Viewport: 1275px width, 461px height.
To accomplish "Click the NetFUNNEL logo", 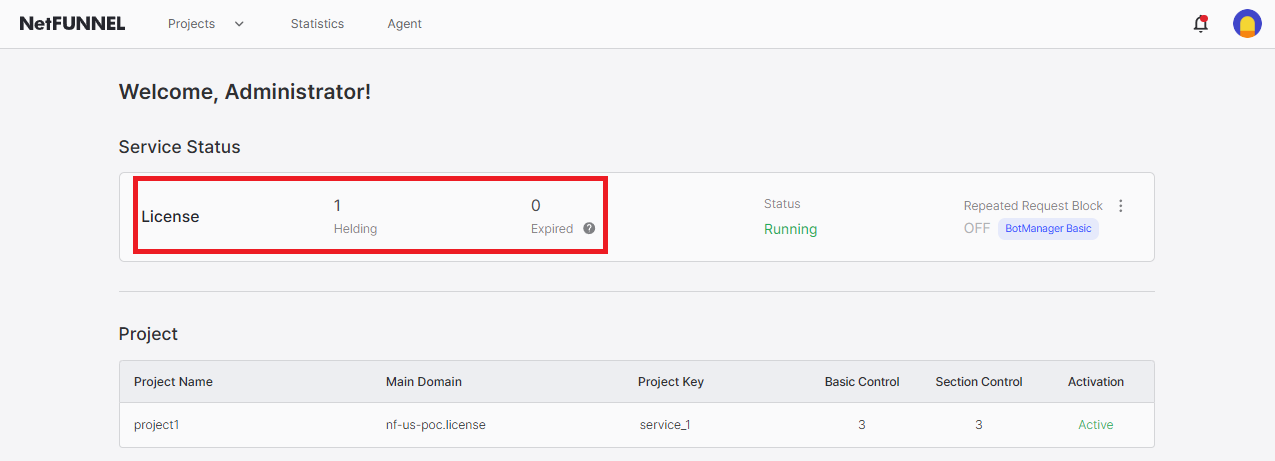I will [x=72, y=24].
